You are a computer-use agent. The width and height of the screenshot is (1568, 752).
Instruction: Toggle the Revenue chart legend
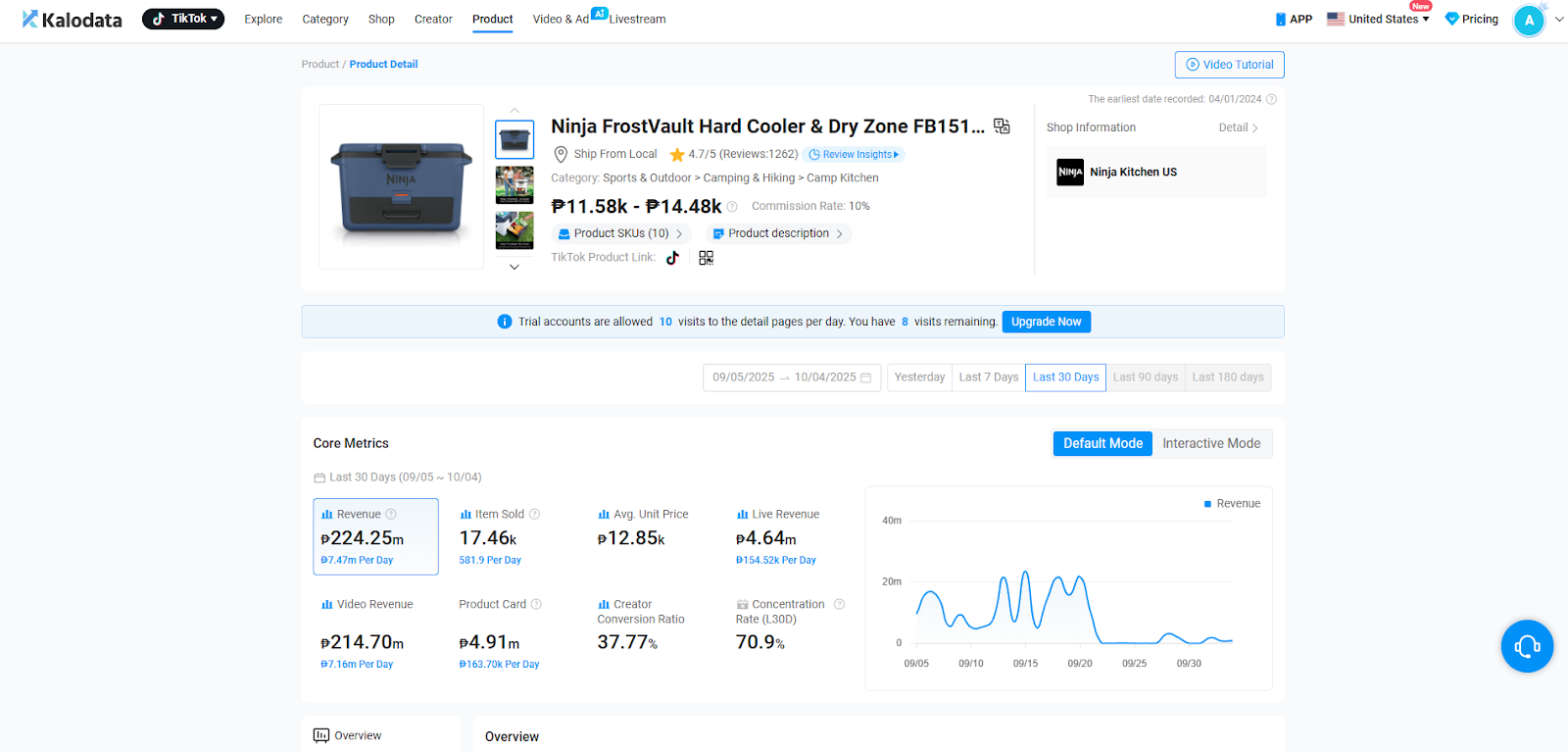1232,504
